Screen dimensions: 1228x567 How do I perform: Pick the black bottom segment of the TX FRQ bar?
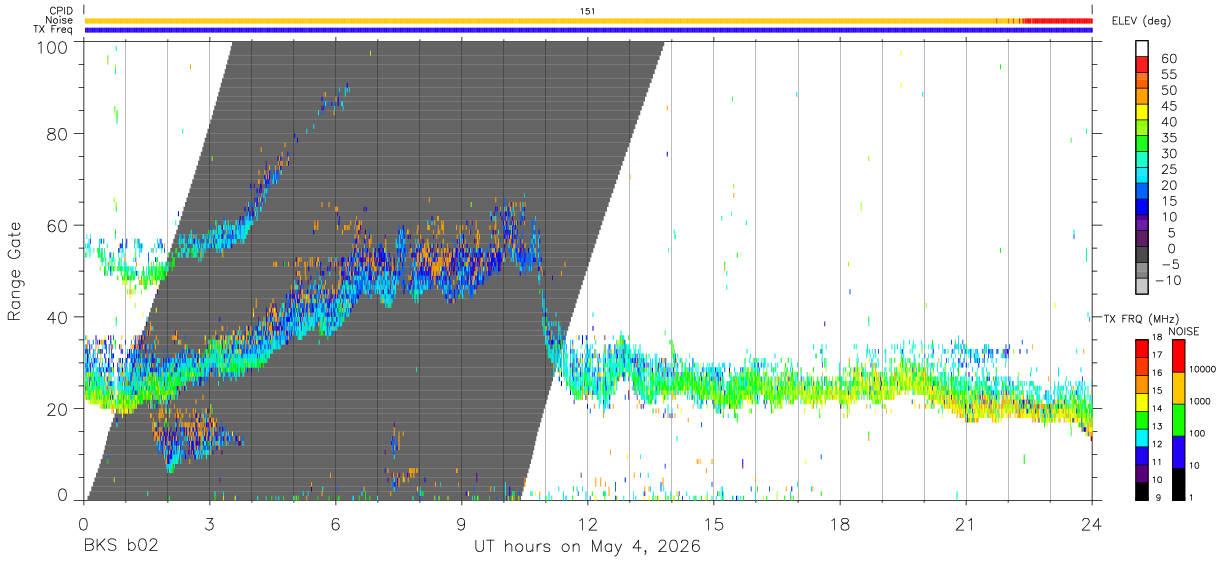coord(1143,489)
